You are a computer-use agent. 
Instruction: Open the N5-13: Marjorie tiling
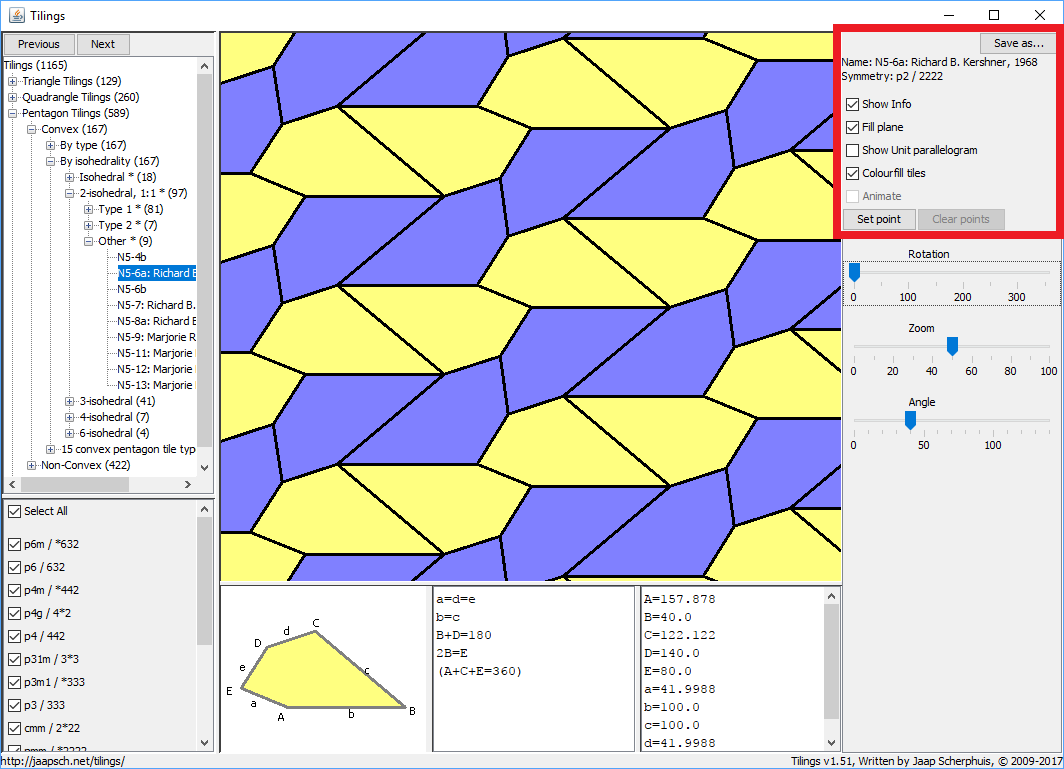[156, 386]
